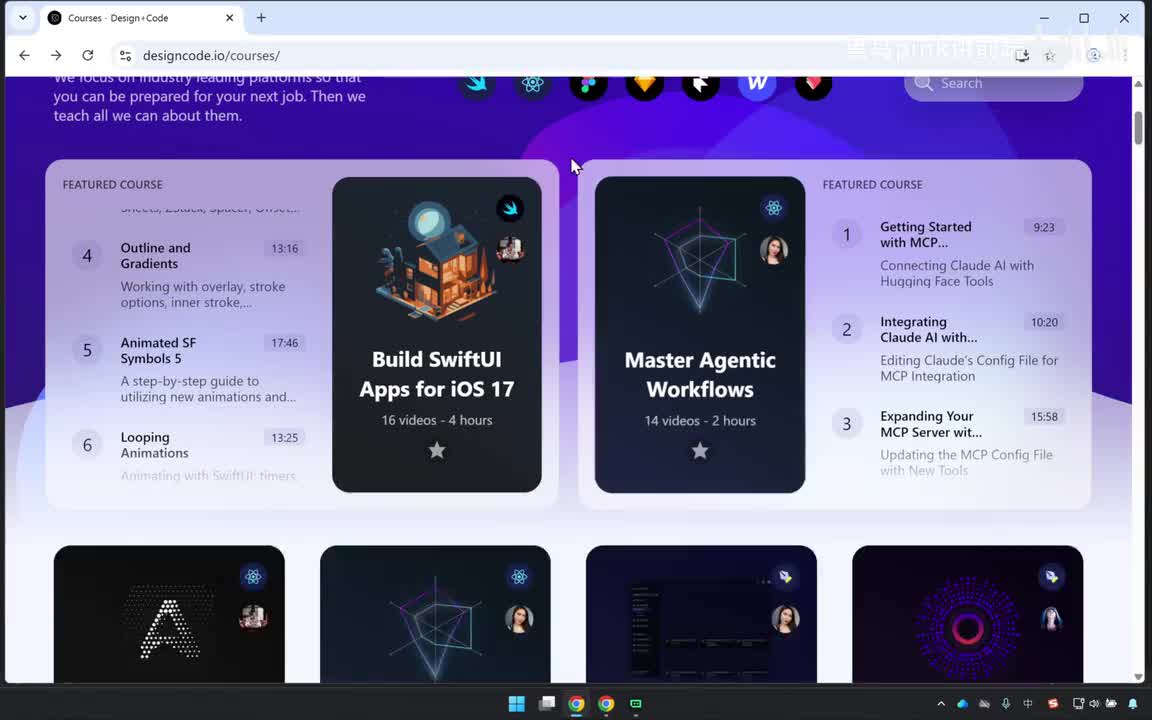The height and width of the screenshot is (720, 1152).
Task: Open the green terminal app on the taskbar
Action: click(x=636, y=704)
